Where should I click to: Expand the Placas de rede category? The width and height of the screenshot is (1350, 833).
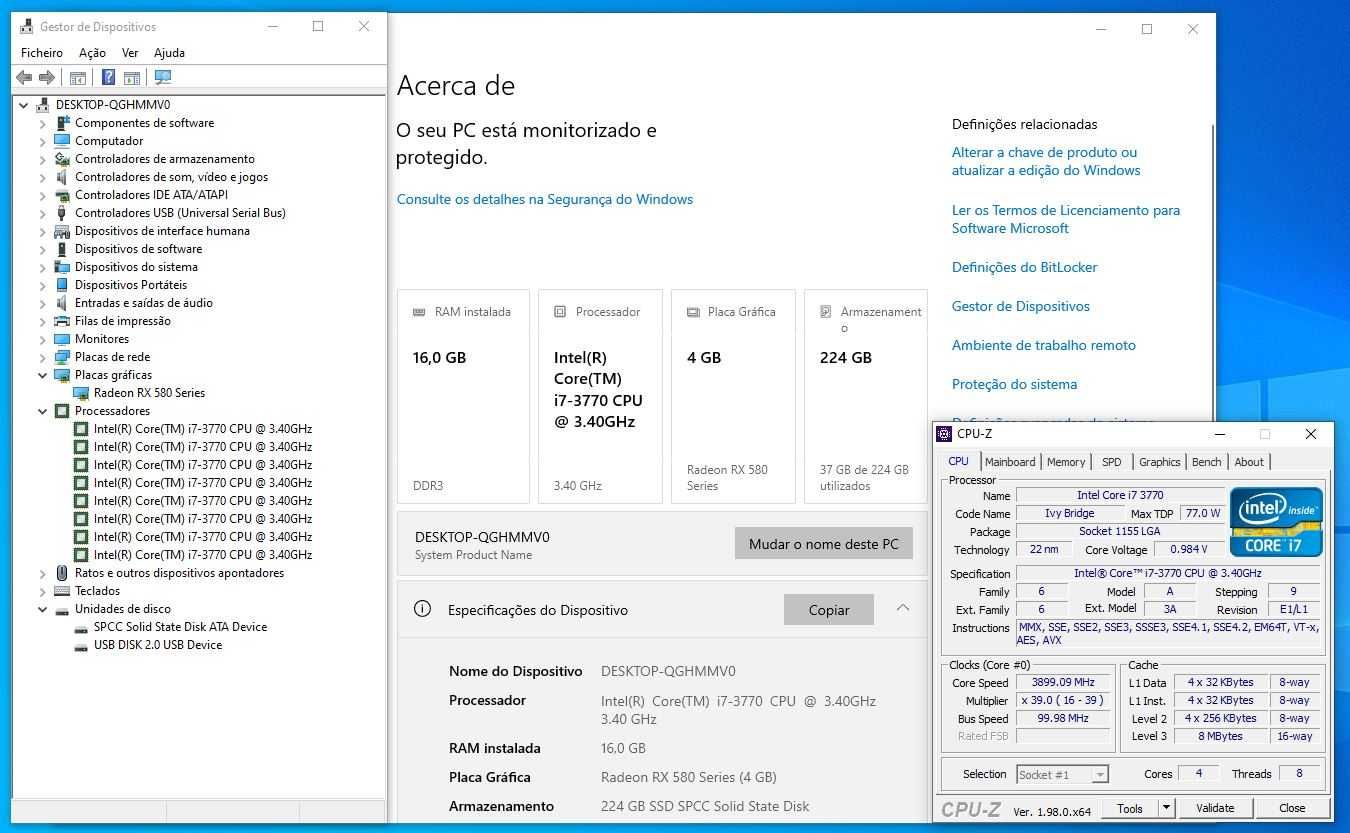coord(43,357)
